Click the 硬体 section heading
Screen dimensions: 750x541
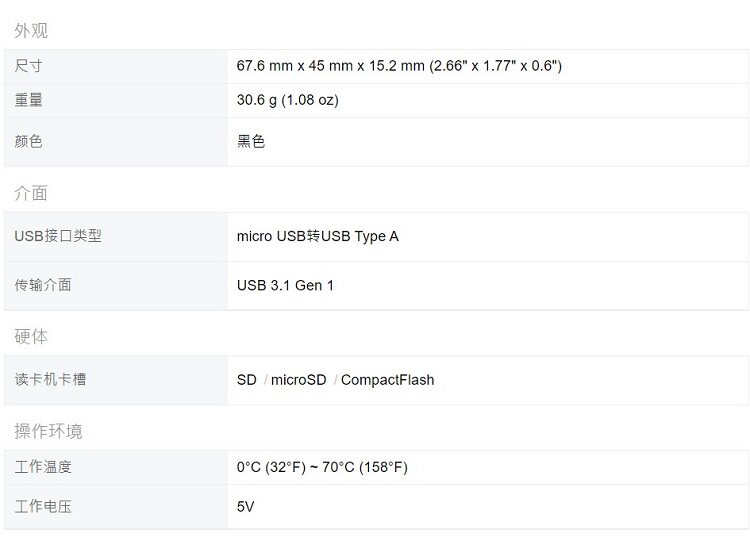(x=31, y=337)
